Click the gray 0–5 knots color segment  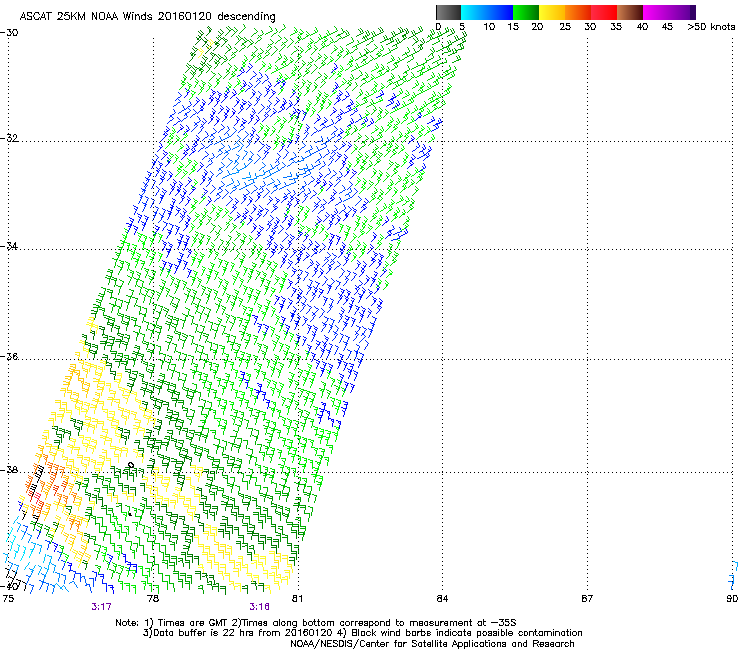pos(448,12)
